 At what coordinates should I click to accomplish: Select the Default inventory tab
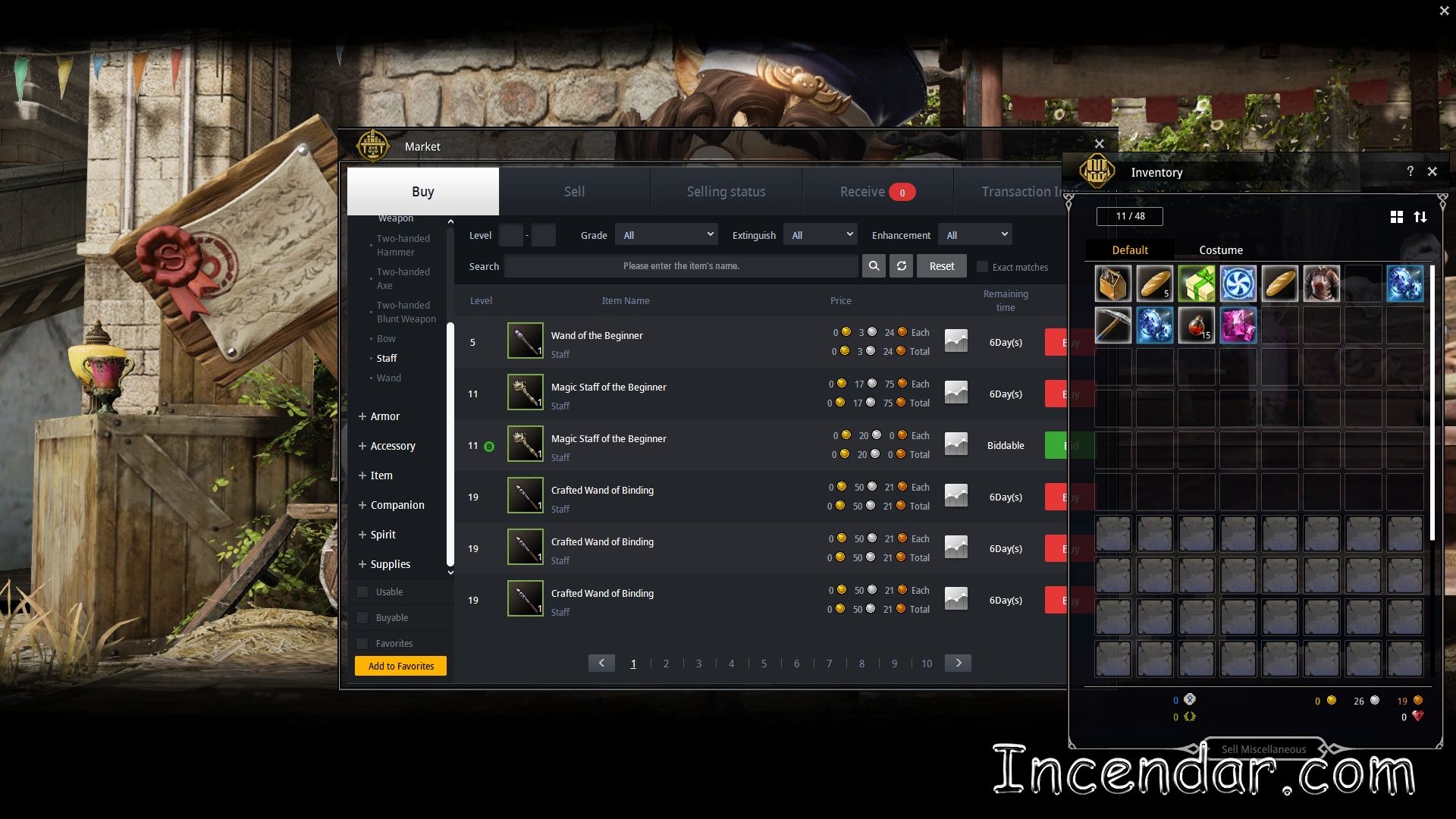tap(1130, 250)
